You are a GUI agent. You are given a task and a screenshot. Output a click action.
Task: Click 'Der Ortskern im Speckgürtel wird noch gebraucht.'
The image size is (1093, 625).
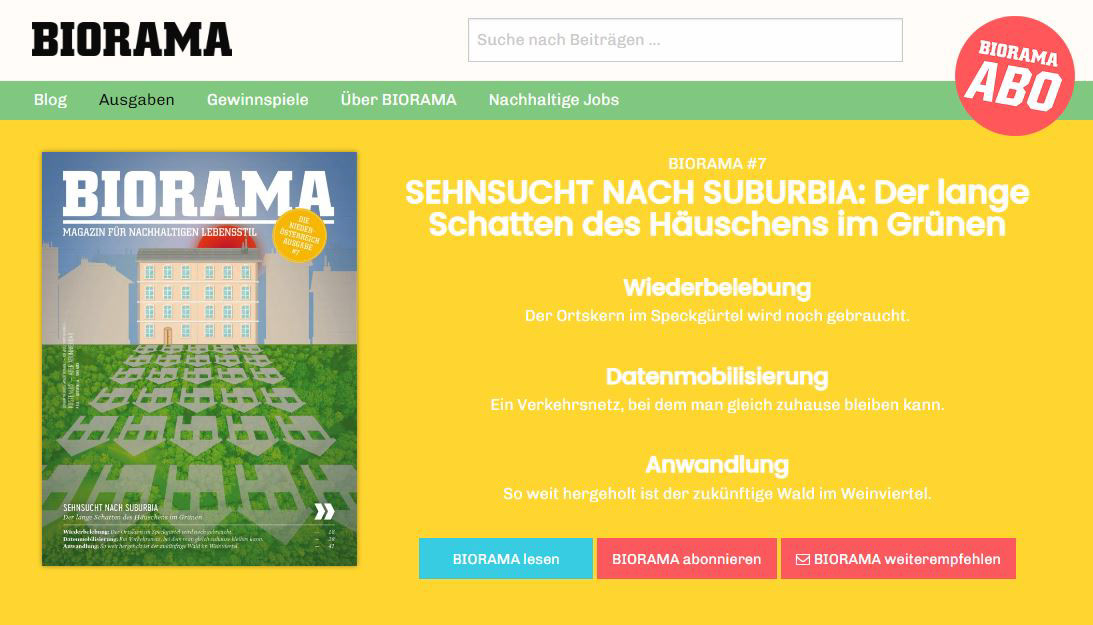[717, 316]
